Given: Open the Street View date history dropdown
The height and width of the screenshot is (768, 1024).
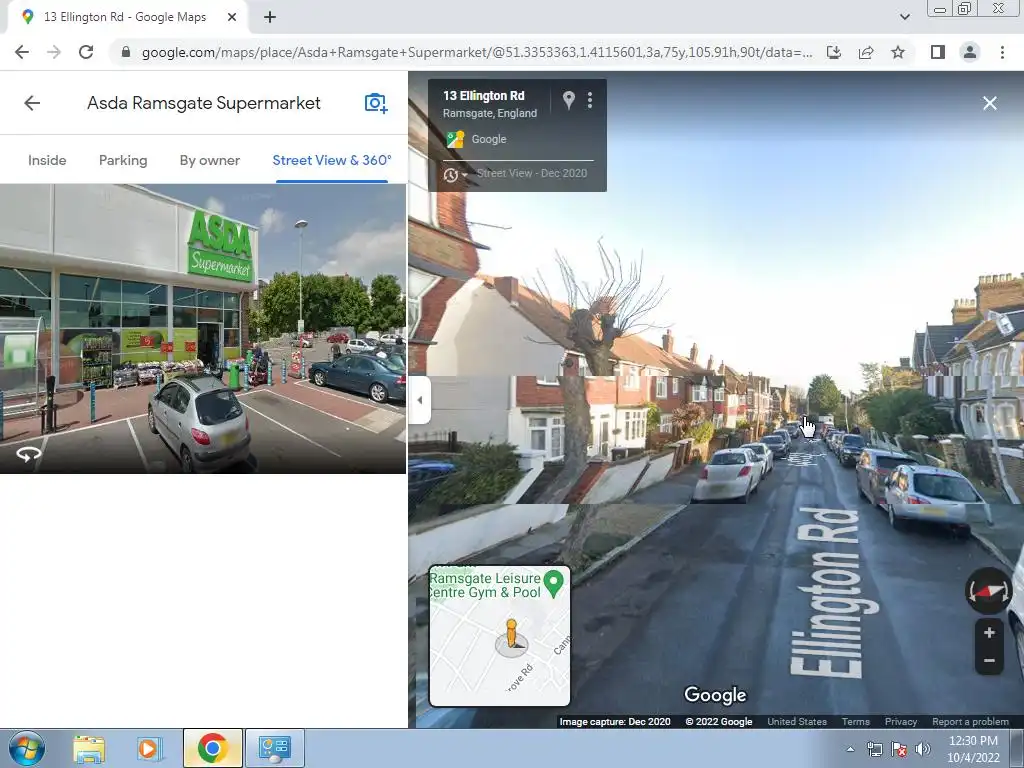Looking at the screenshot, I should click(455, 174).
